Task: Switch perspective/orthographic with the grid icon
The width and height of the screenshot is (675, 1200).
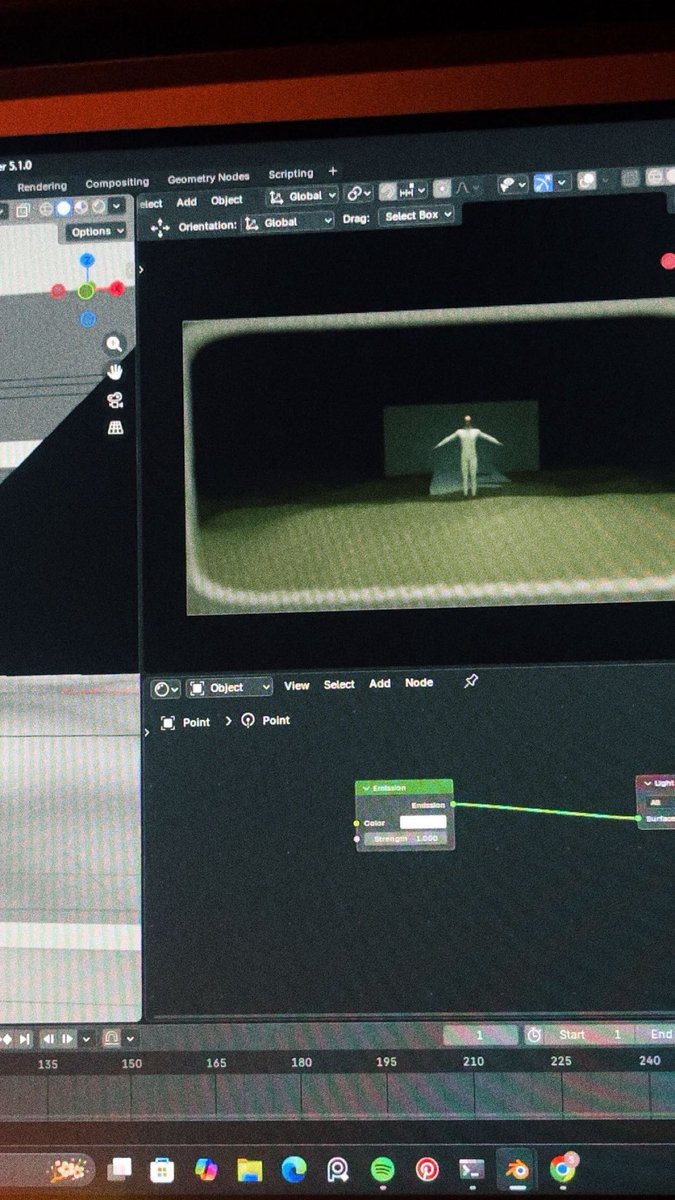Action: point(114,428)
